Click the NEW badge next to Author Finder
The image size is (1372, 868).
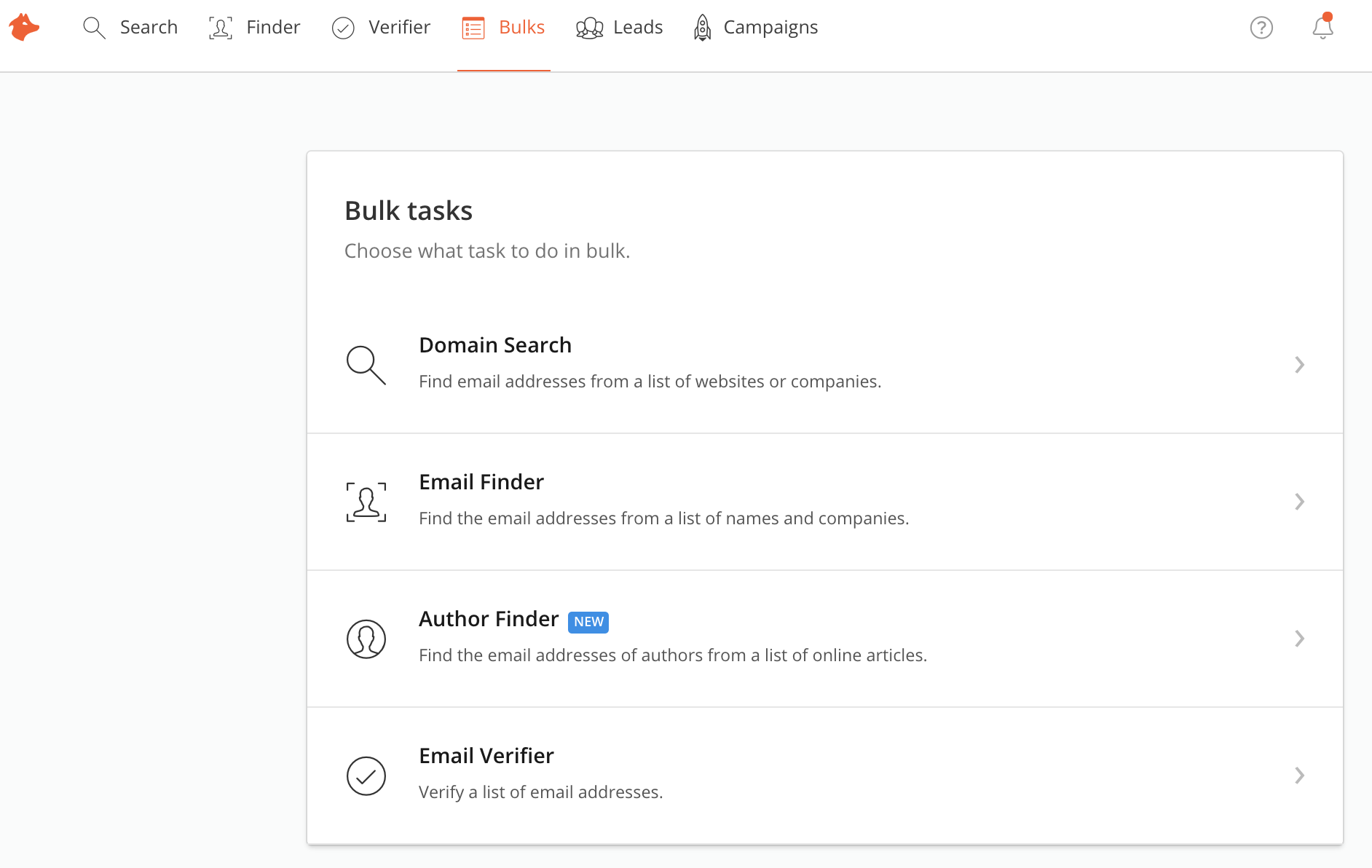588,622
